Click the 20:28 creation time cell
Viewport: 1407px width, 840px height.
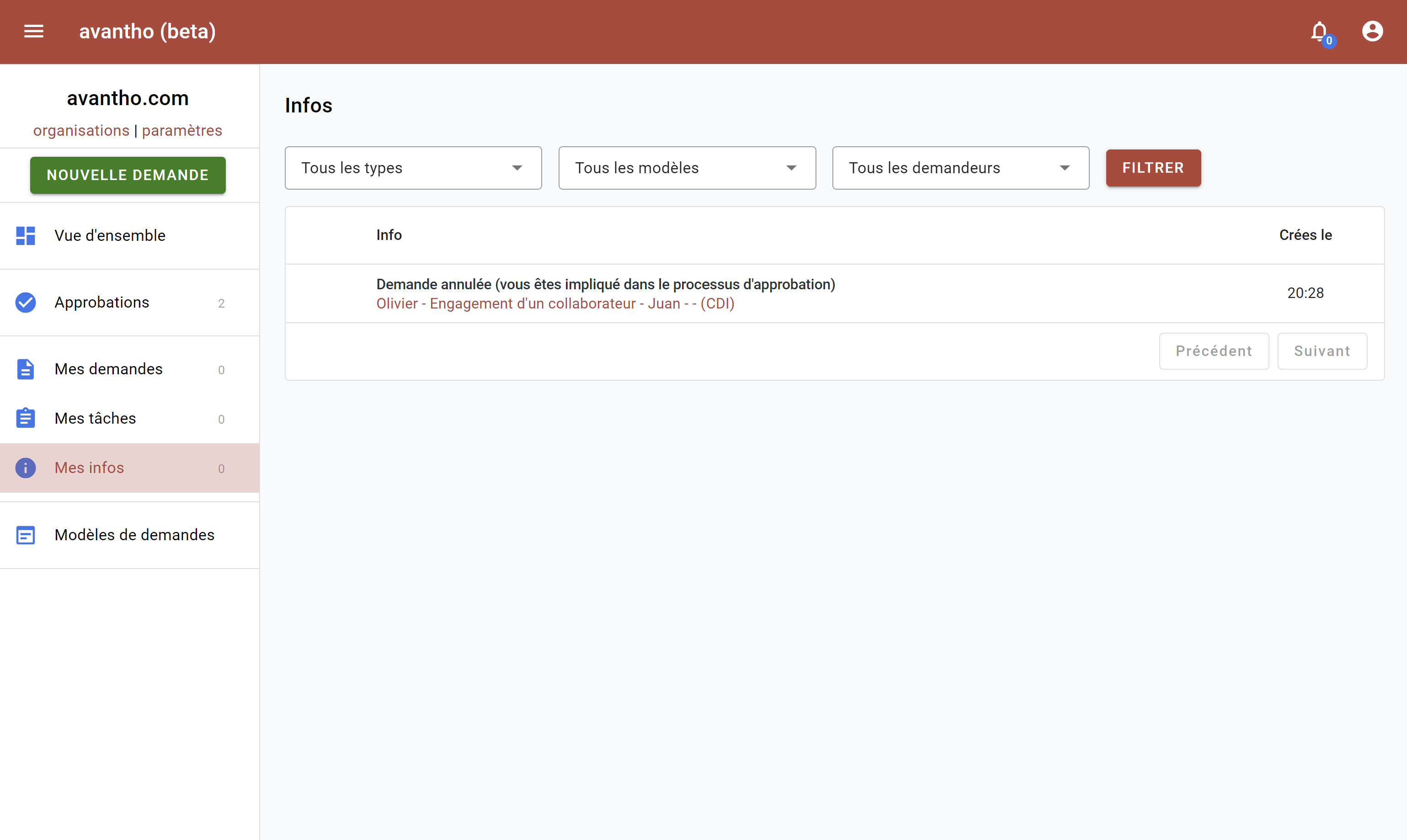pyautogui.click(x=1305, y=293)
